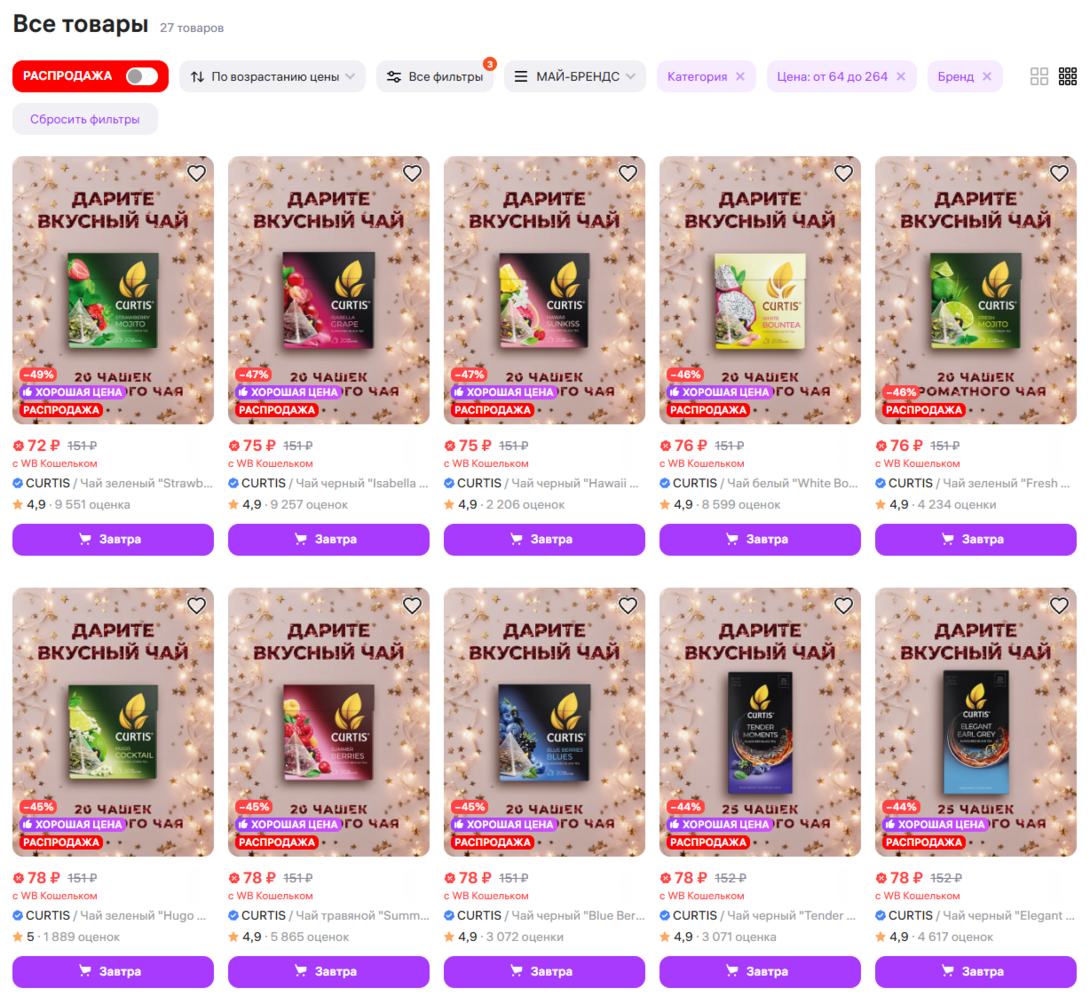The image size is (1090, 1004).
Task: Switch to compact grid view icon
Action: pos(1067,76)
